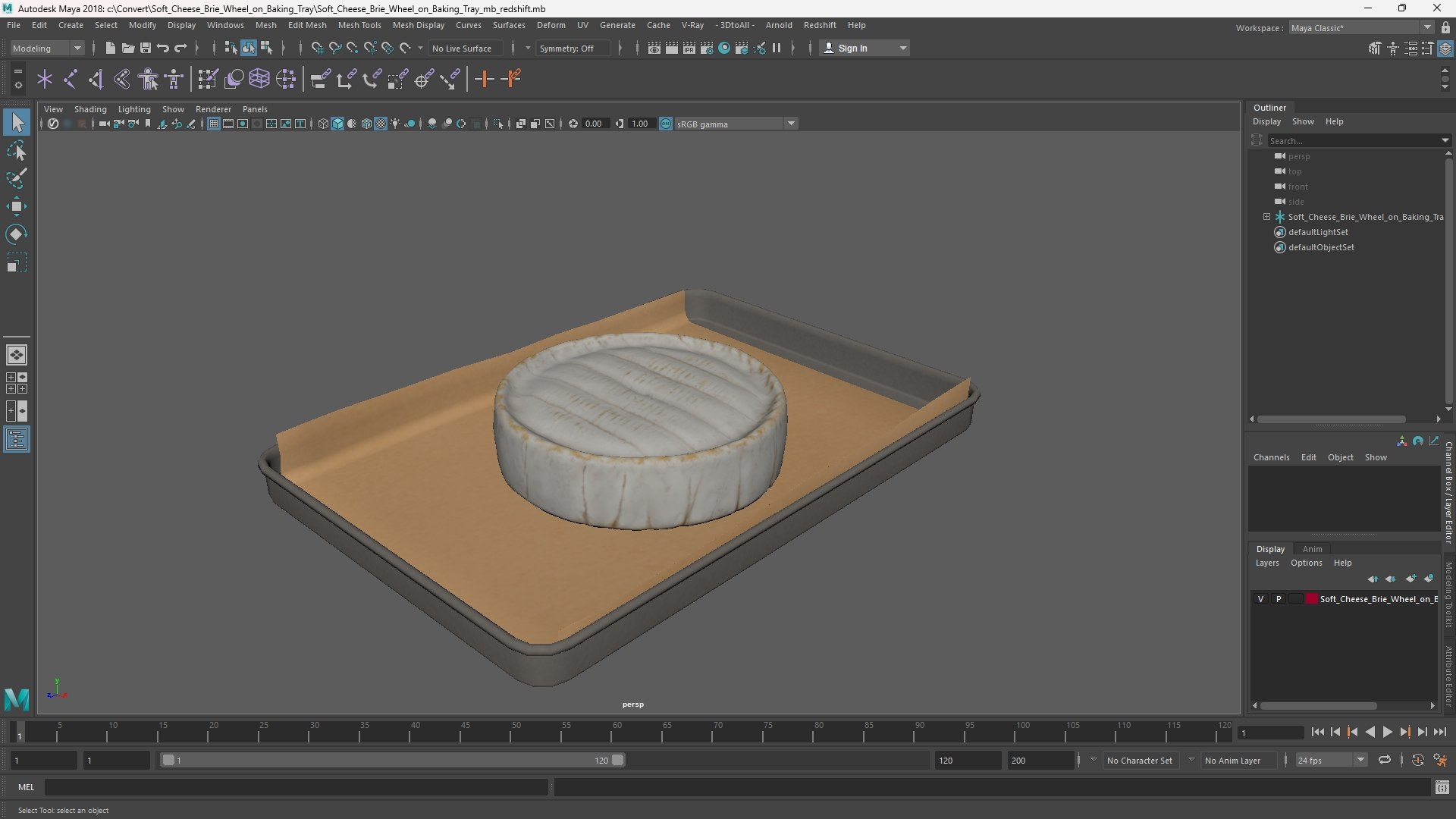Expand Soft_Cheese_Brie_Wheel node in Outliner
Image resolution: width=1456 pixels, height=819 pixels.
click(1266, 217)
